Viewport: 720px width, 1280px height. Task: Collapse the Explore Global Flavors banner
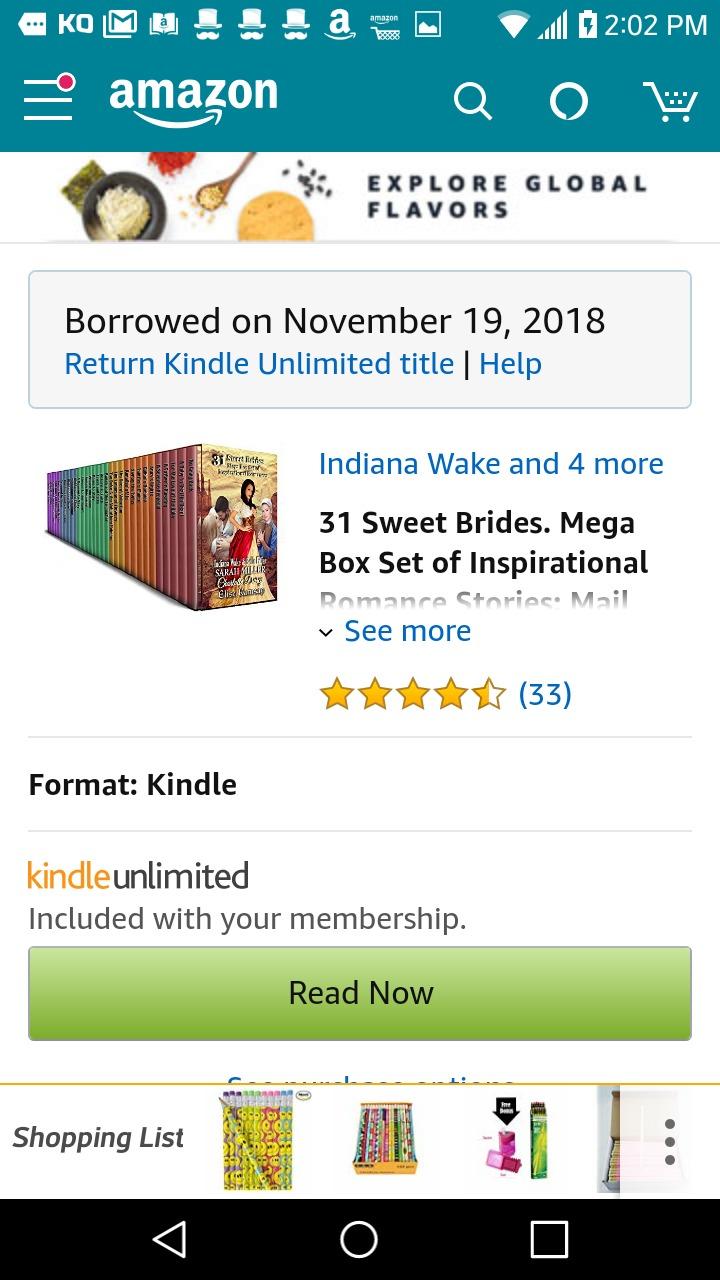[360, 196]
